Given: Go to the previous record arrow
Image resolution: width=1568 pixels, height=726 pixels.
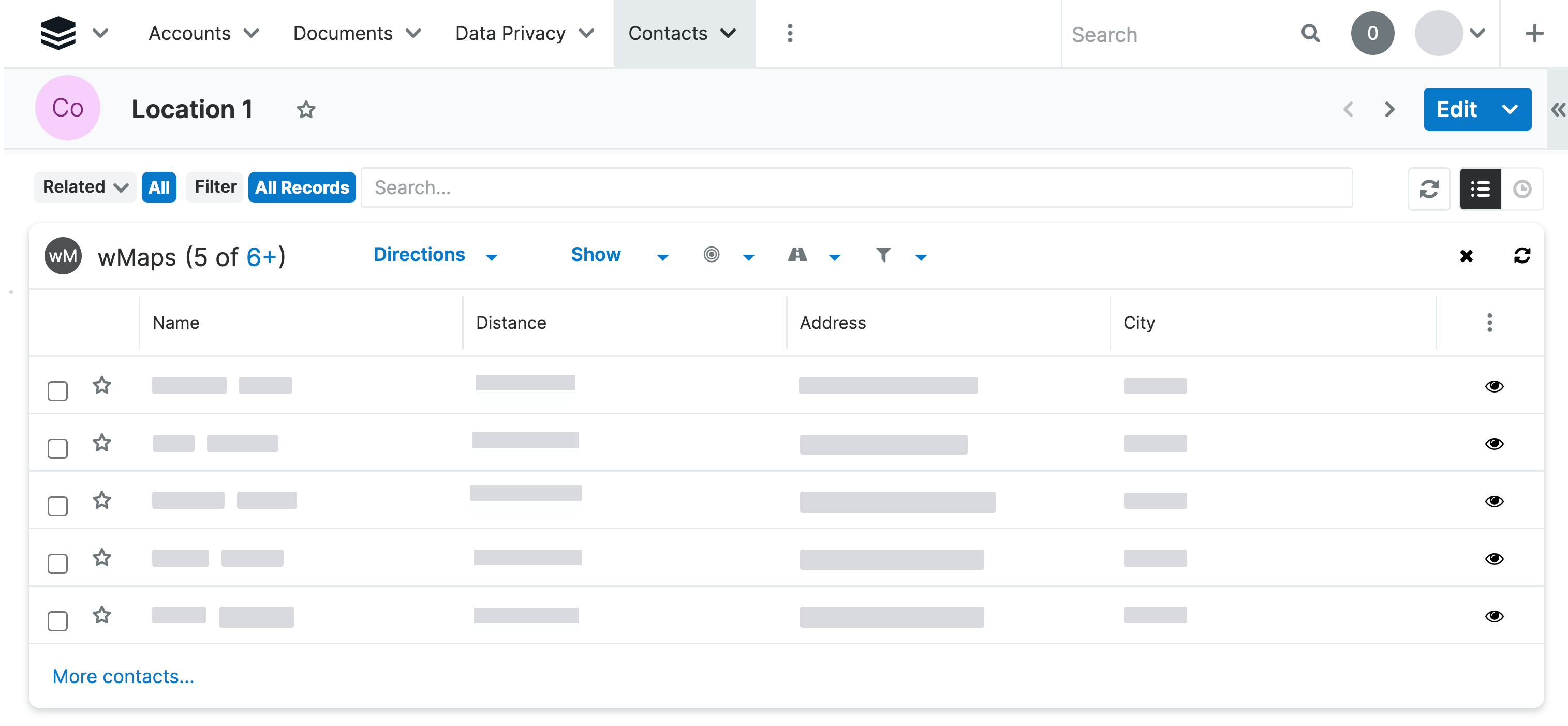Looking at the screenshot, I should [x=1348, y=110].
